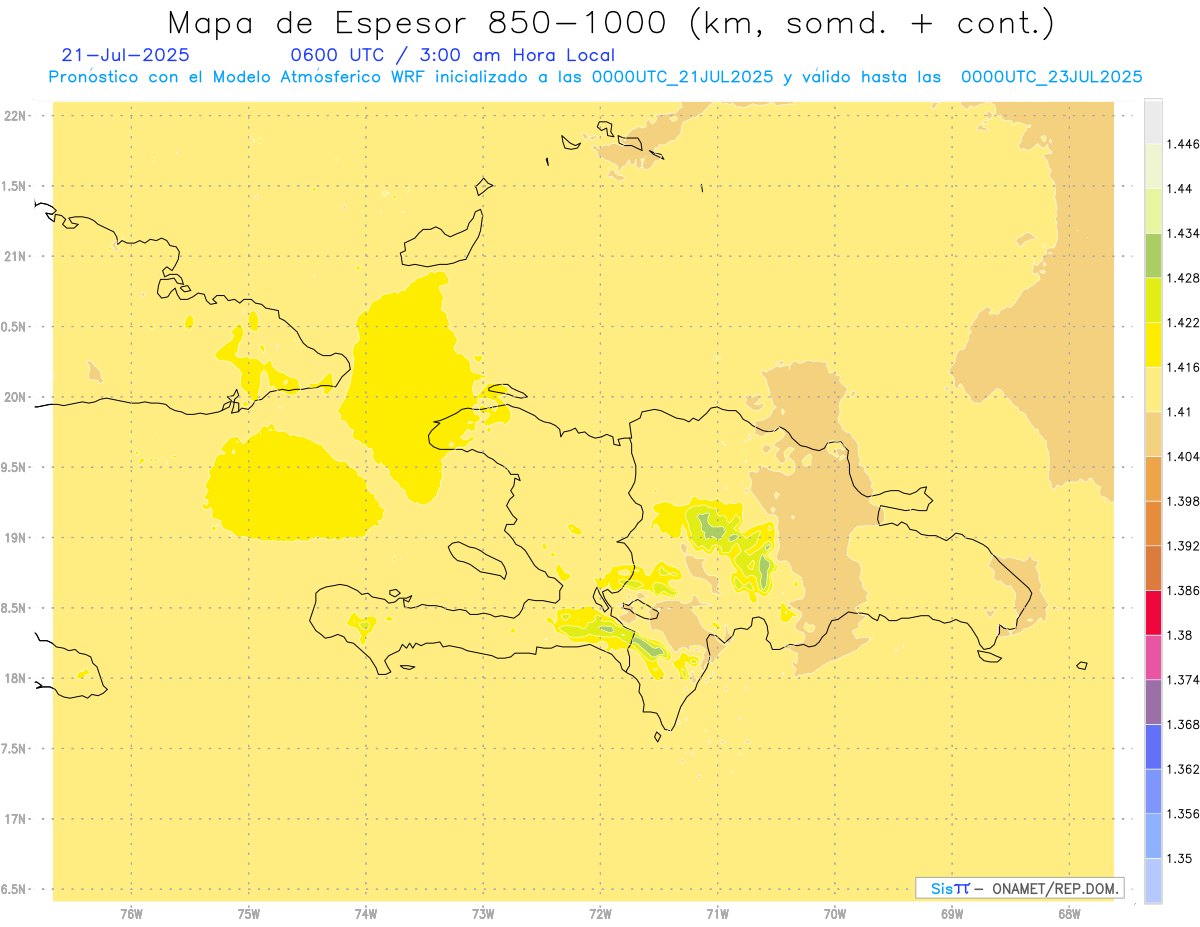The width and height of the screenshot is (1200, 927).
Task: Click the legend value "1.422"
Action: pos(1183,323)
